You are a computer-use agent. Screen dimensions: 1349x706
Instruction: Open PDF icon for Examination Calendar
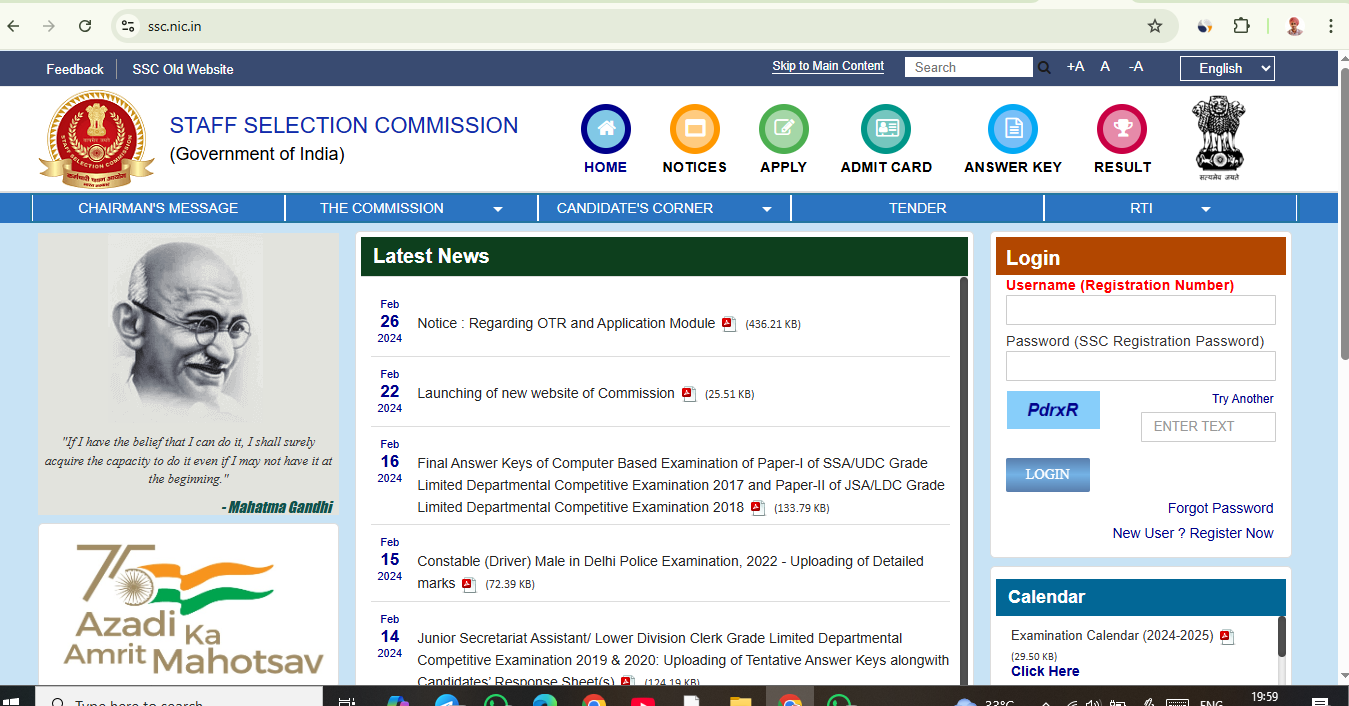1227,637
